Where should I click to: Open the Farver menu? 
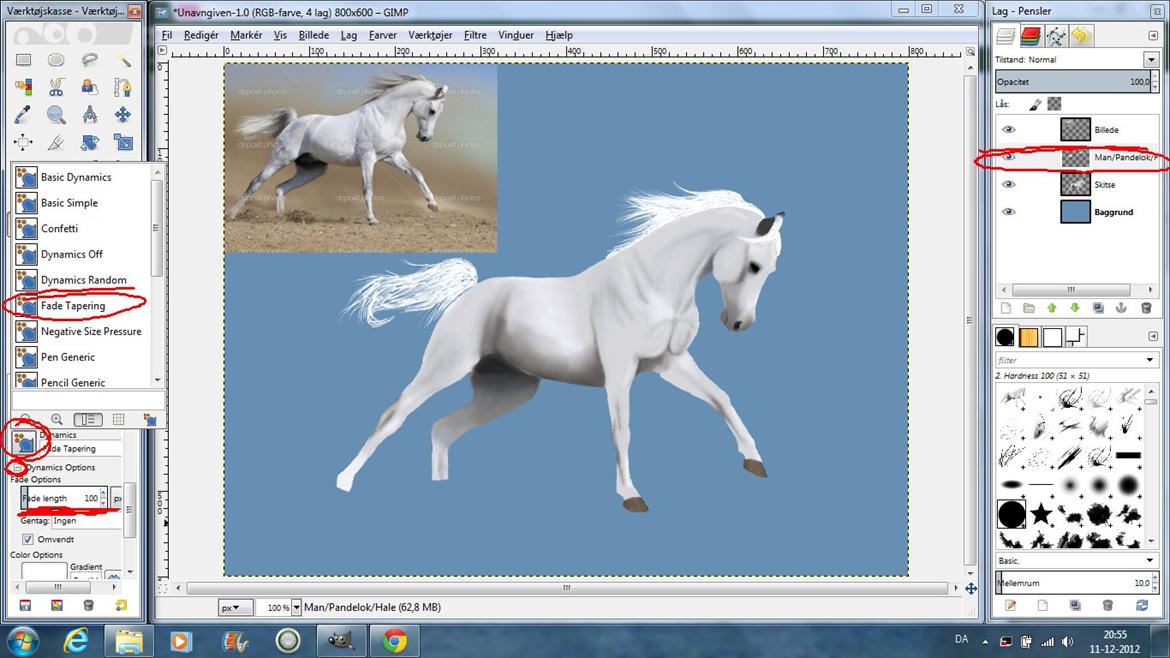[382, 35]
